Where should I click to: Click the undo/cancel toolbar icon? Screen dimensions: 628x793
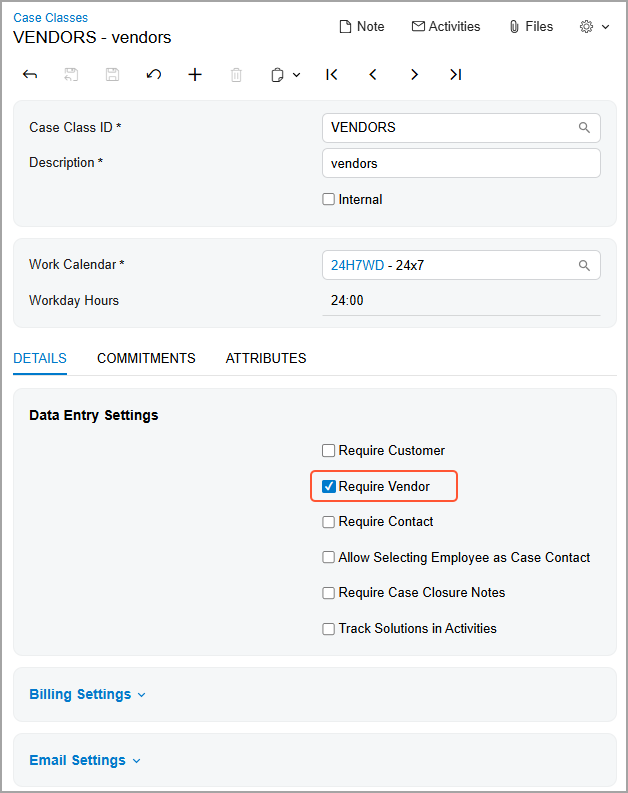pos(154,75)
